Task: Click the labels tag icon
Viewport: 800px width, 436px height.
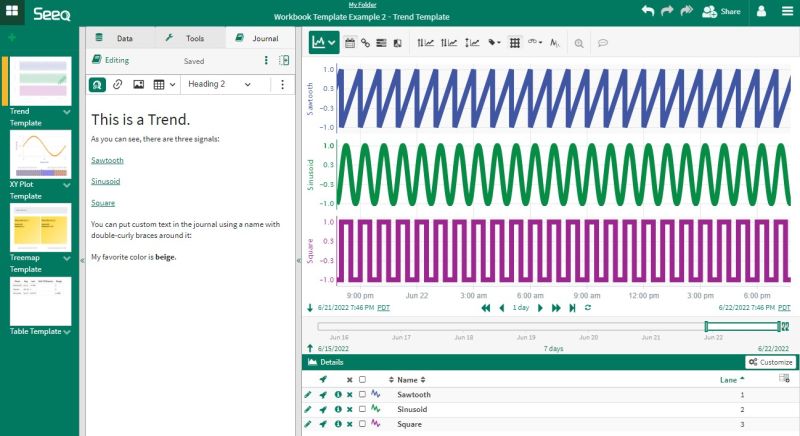Action: coord(494,43)
